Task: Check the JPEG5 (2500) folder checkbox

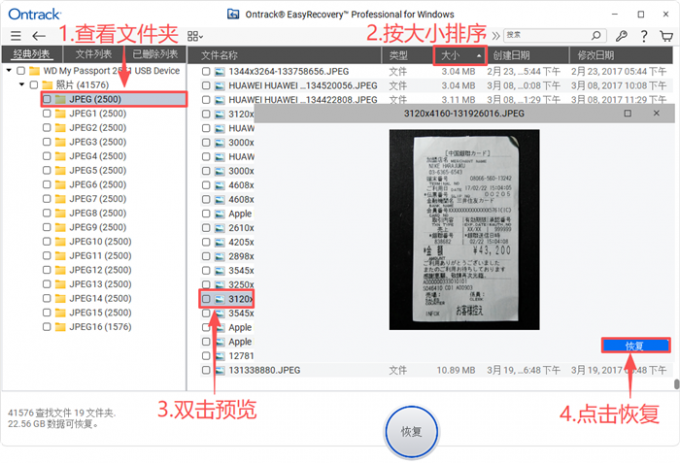Action: coord(47,170)
